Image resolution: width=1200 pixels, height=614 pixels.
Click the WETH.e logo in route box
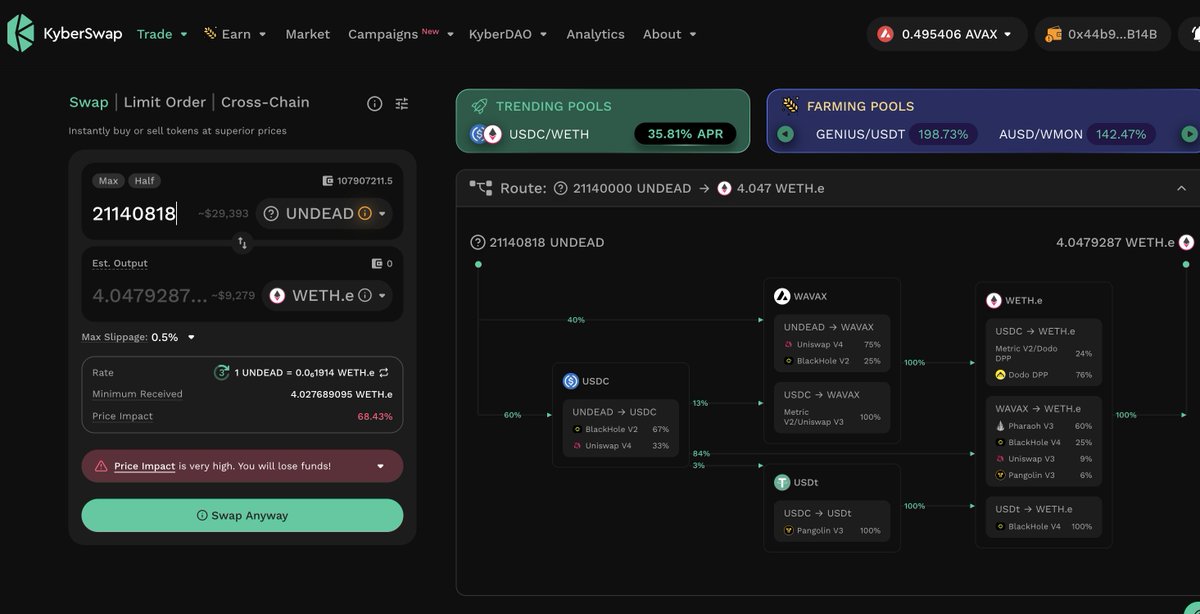tap(994, 300)
